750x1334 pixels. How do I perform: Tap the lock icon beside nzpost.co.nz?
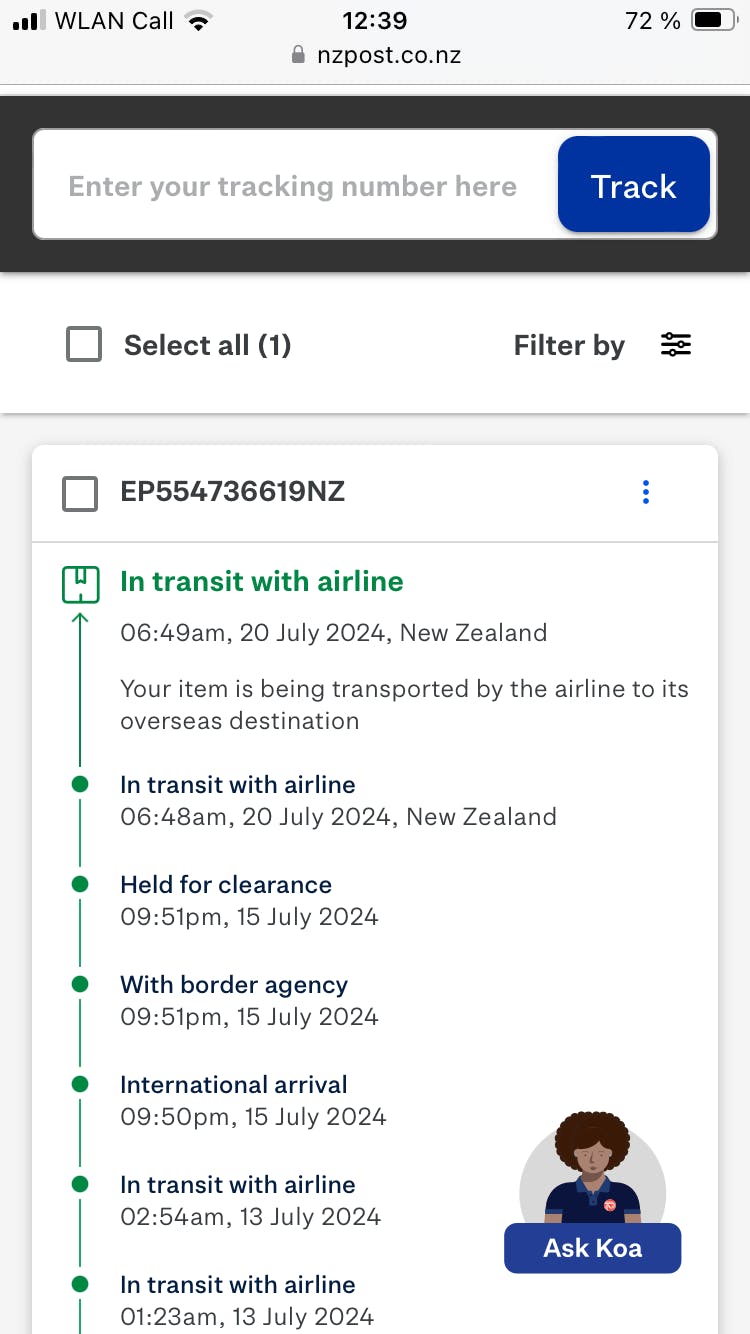click(x=298, y=55)
